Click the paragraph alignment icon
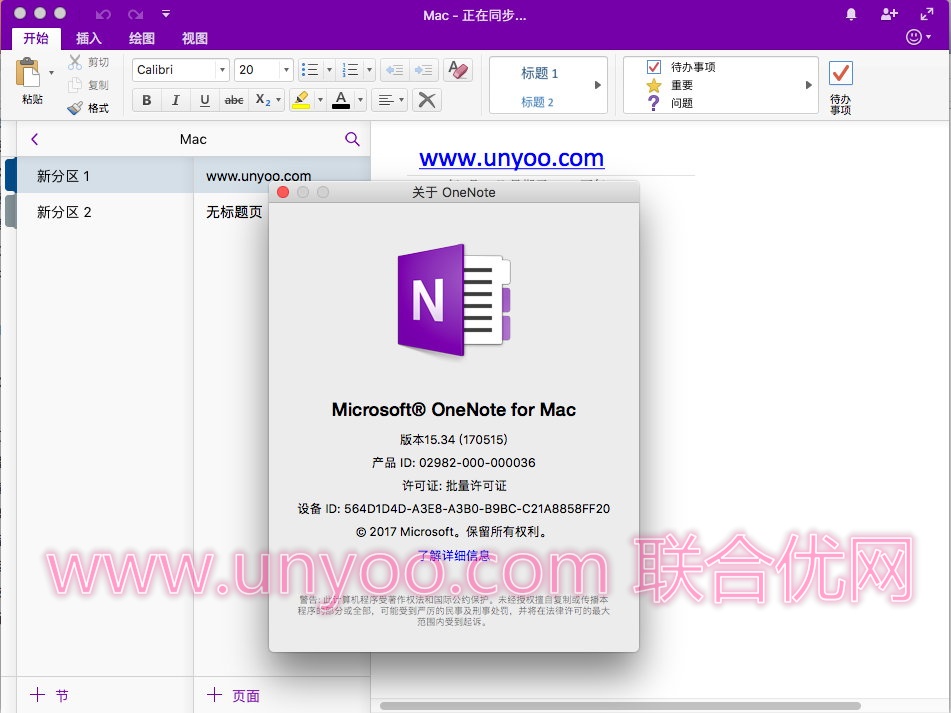The image size is (951, 713). (x=386, y=100)
